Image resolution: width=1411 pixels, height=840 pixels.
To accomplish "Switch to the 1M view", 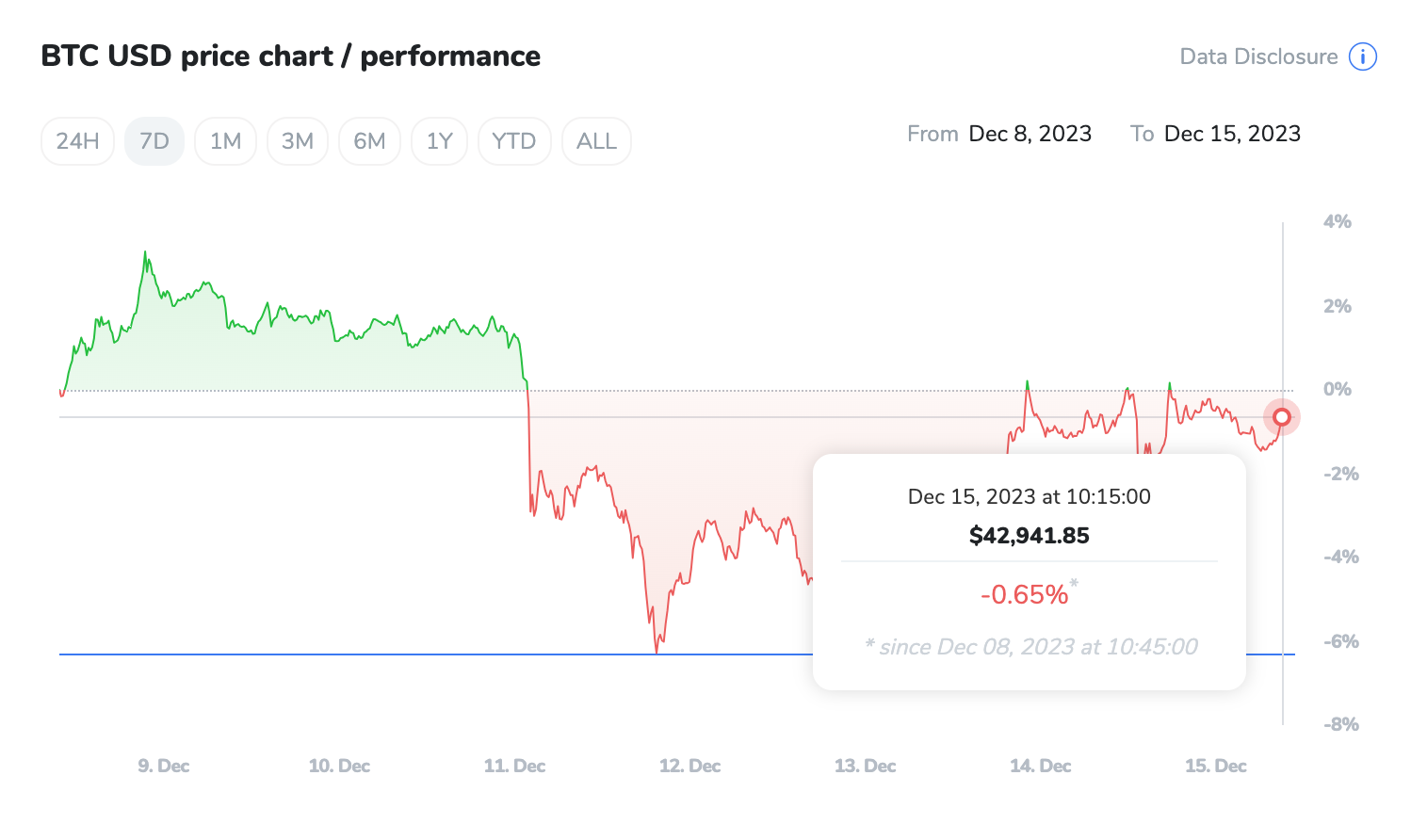I will tap(225, 140).
